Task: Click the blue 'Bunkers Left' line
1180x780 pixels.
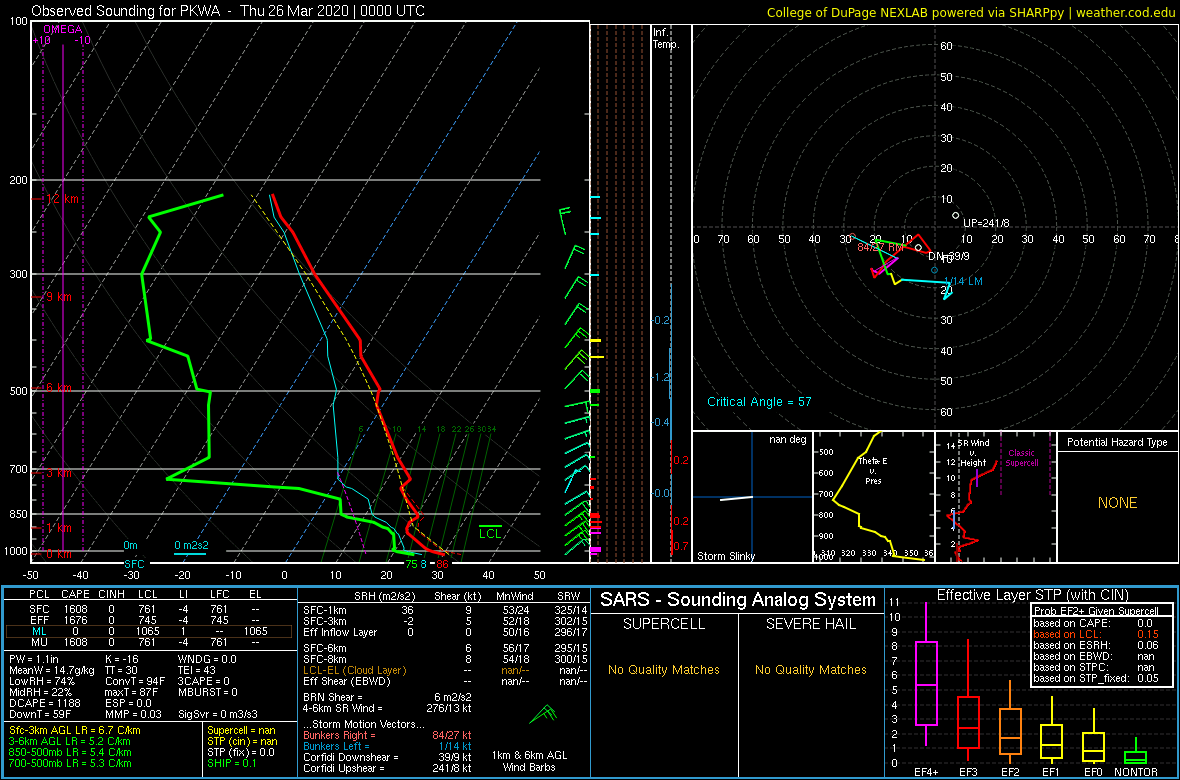Action: tap(387, 745)
